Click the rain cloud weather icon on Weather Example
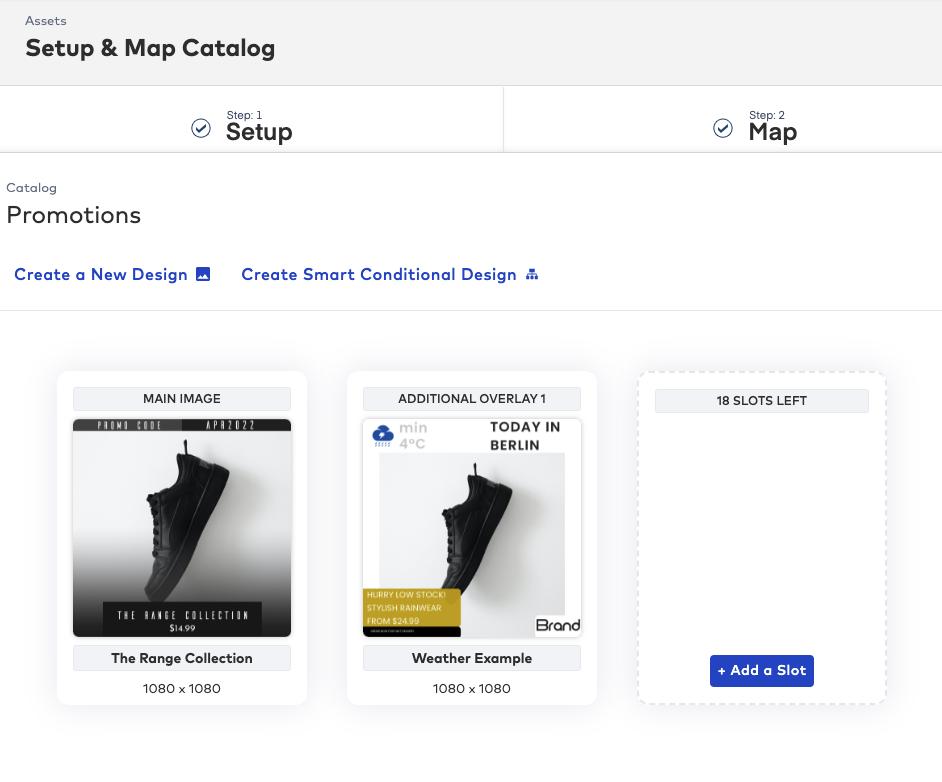This screenshot has height=782, width=942. tap(382, 436)
